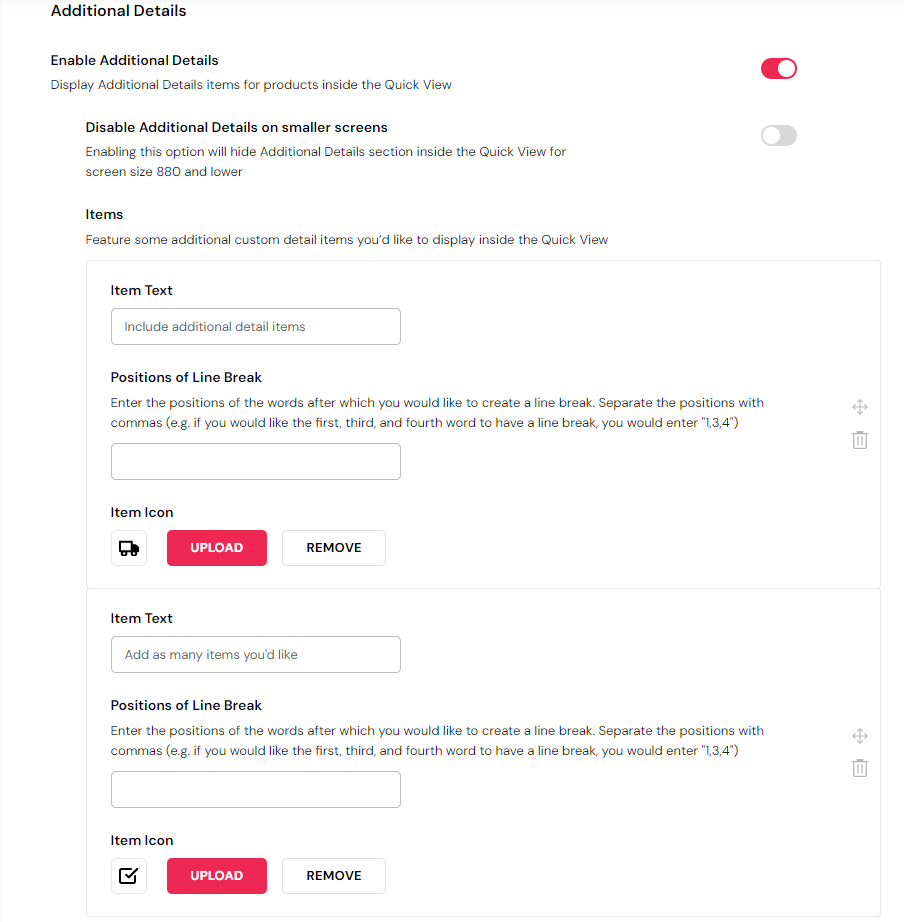Click second item's 'Positions of Line Break' label

pos(186,705)
